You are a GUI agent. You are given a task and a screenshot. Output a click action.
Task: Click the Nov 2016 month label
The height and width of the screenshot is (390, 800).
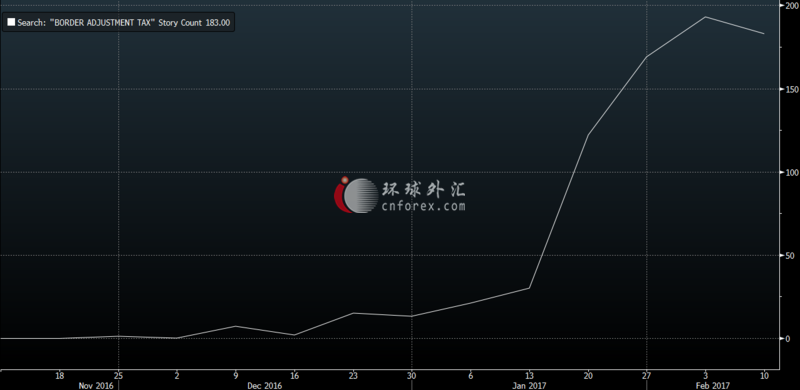pos(96,385)
